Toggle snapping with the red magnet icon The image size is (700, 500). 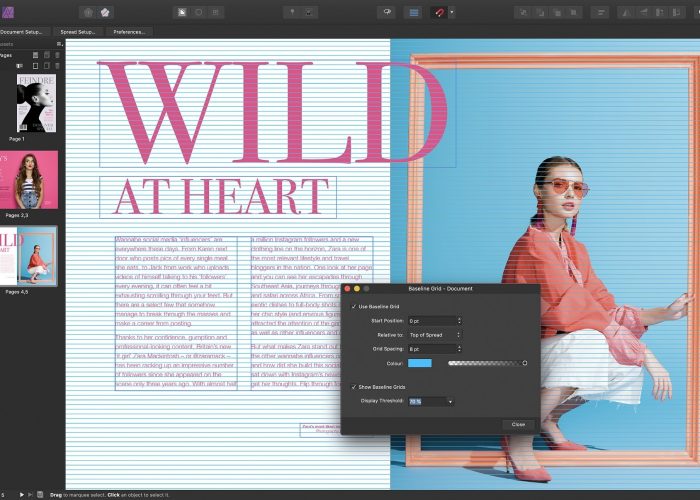coord(439,12)
